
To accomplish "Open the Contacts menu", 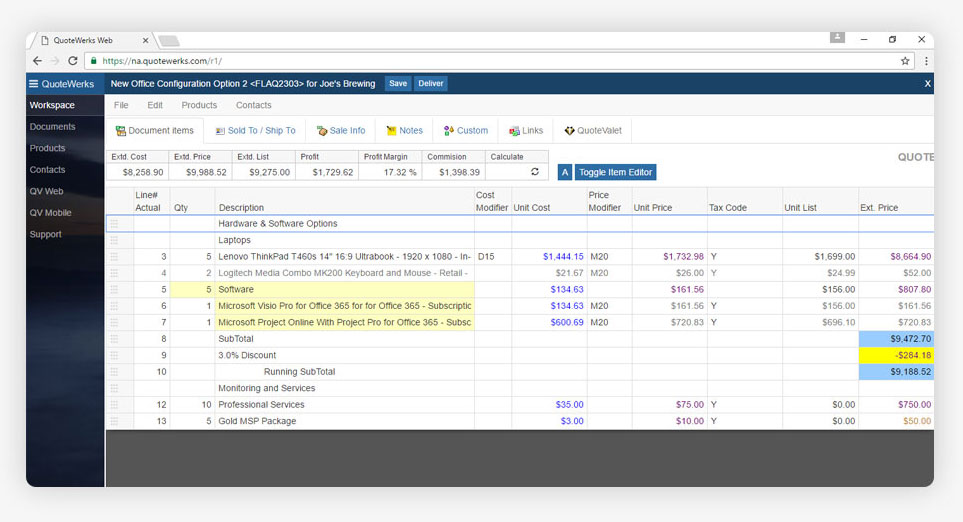I will (254, 105).
